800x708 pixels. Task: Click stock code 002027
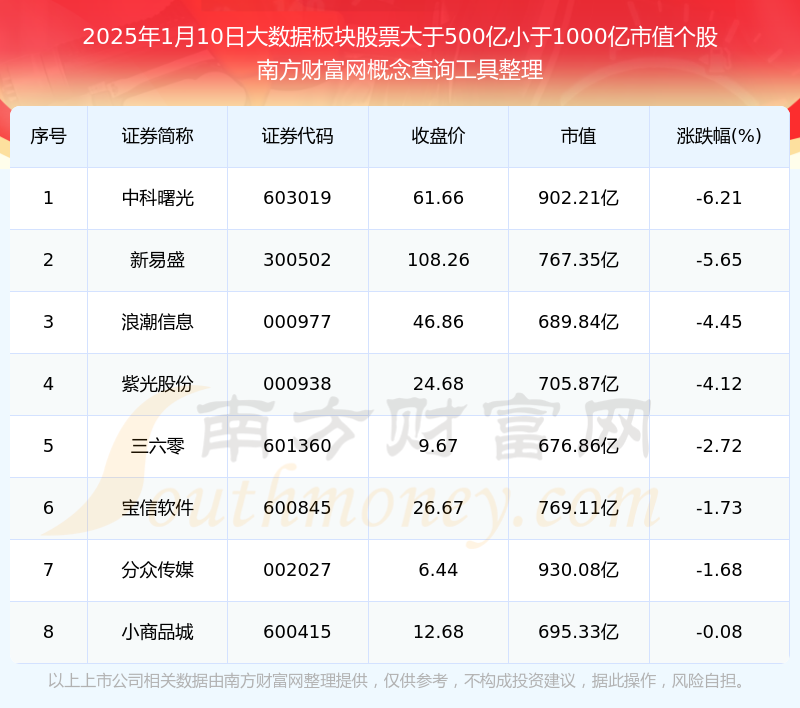[297, 570]
